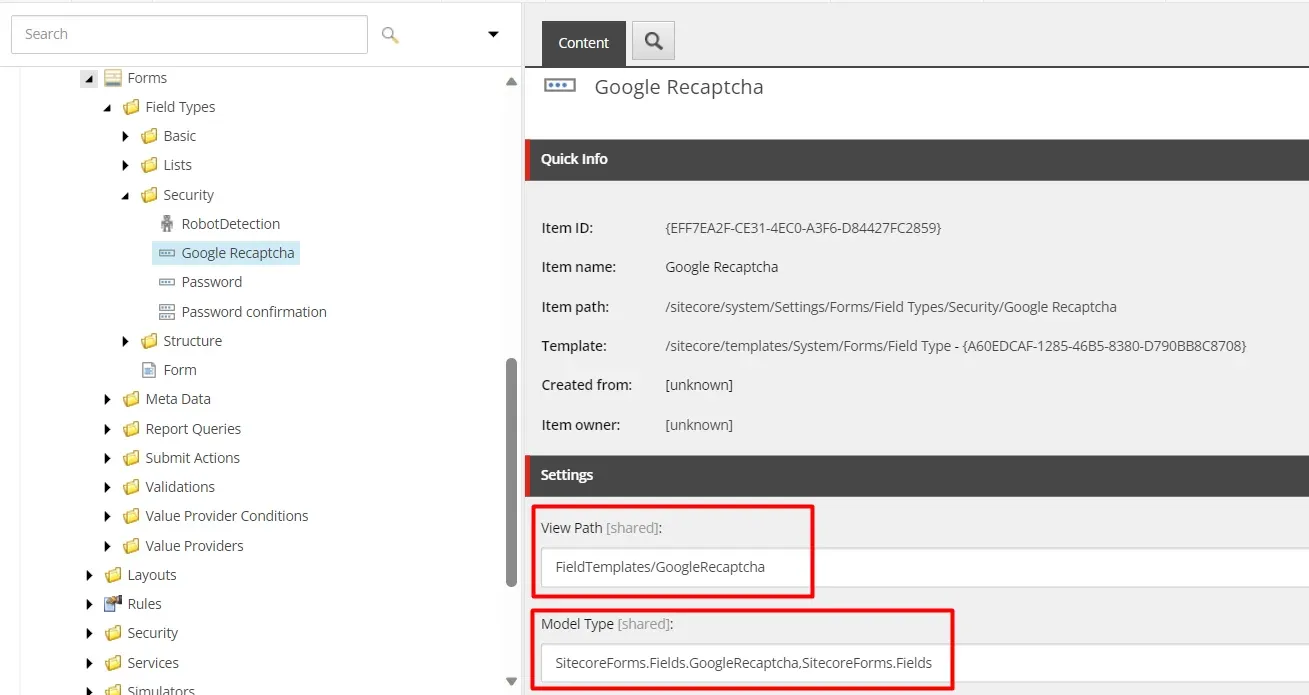This screenshot has width=1309, height=695.
Task: Click the Template path value
Action: tap(956, 346)
